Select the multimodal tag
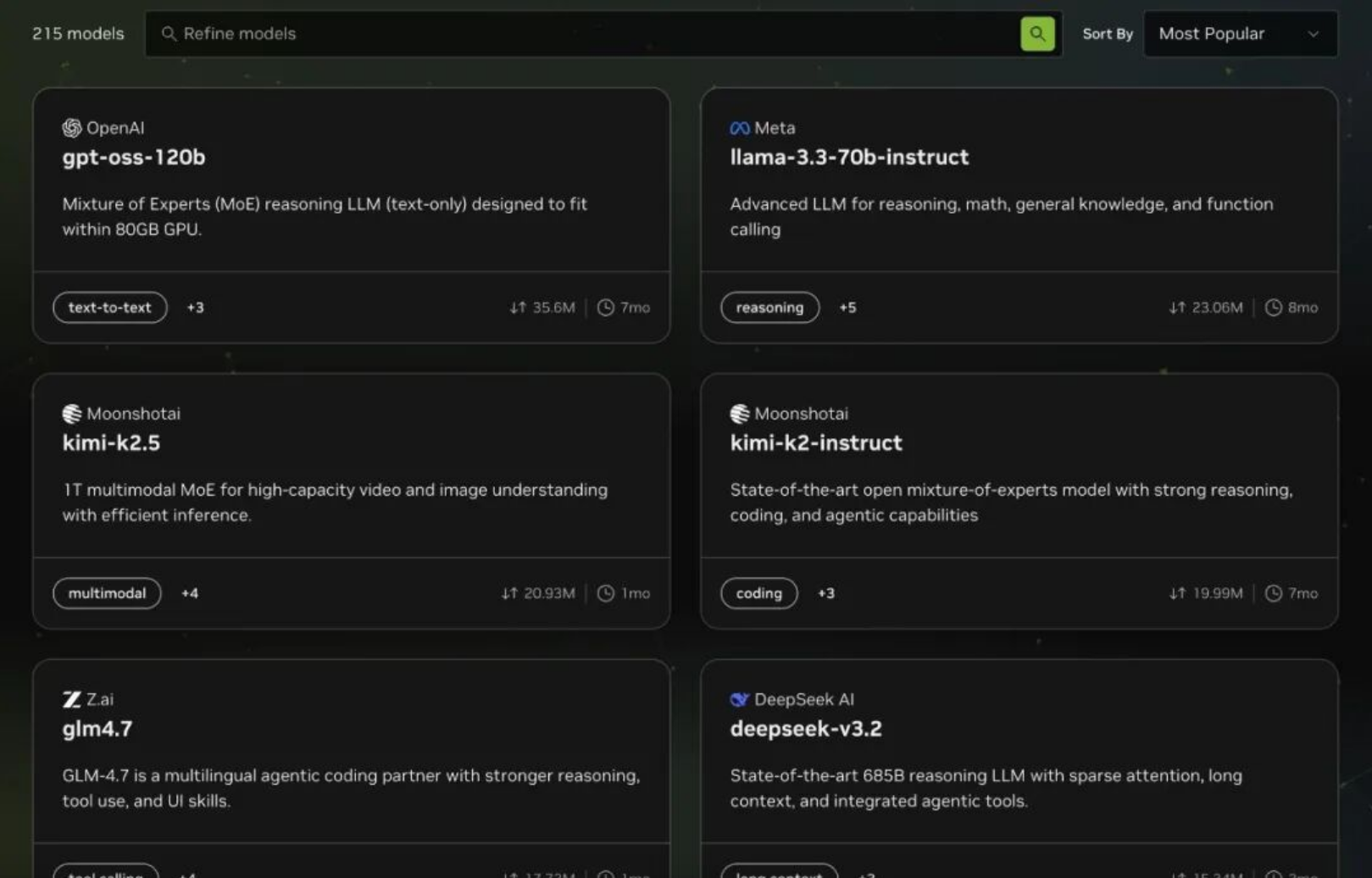Screen dimensions: 1372x878 [107, 593]
